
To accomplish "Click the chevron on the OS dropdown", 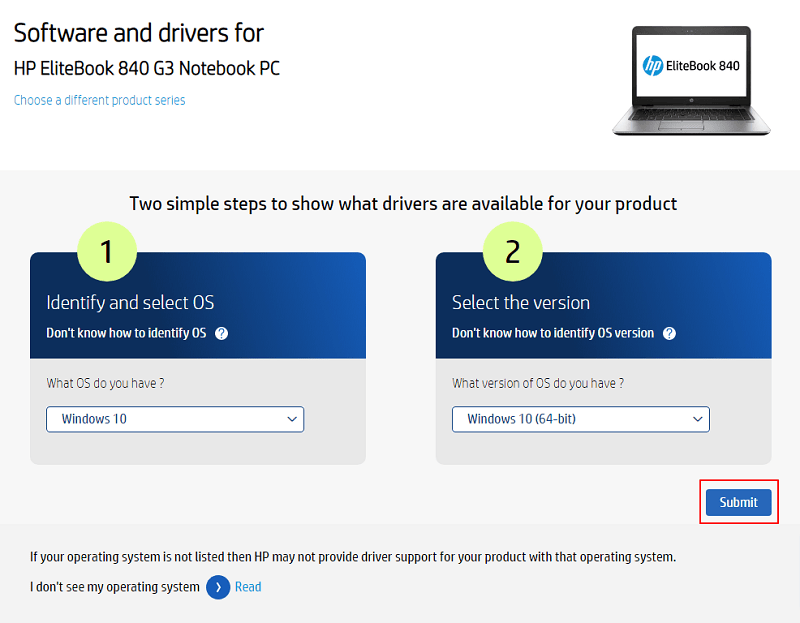I will pyautogui.click(x=293, y=419).
